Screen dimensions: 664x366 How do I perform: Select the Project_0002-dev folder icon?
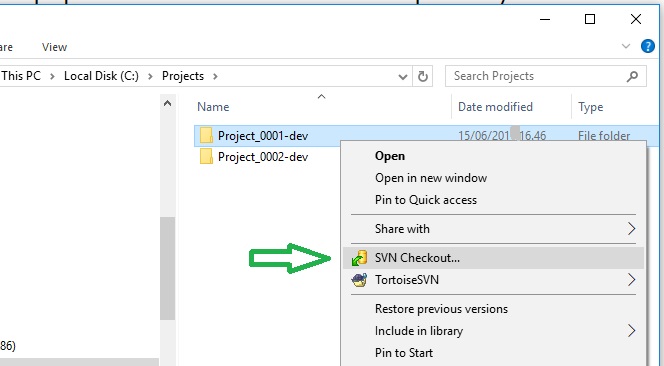point(206,157)
